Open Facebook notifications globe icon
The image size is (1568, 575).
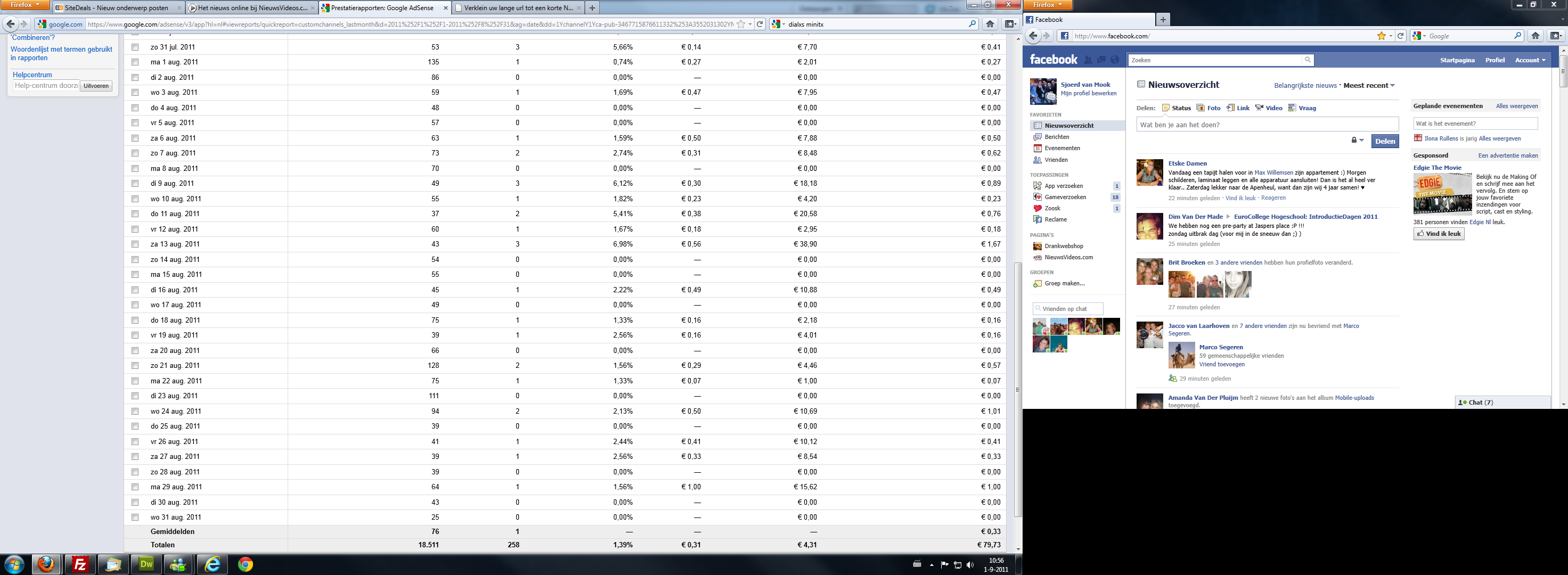(1115, 60)
